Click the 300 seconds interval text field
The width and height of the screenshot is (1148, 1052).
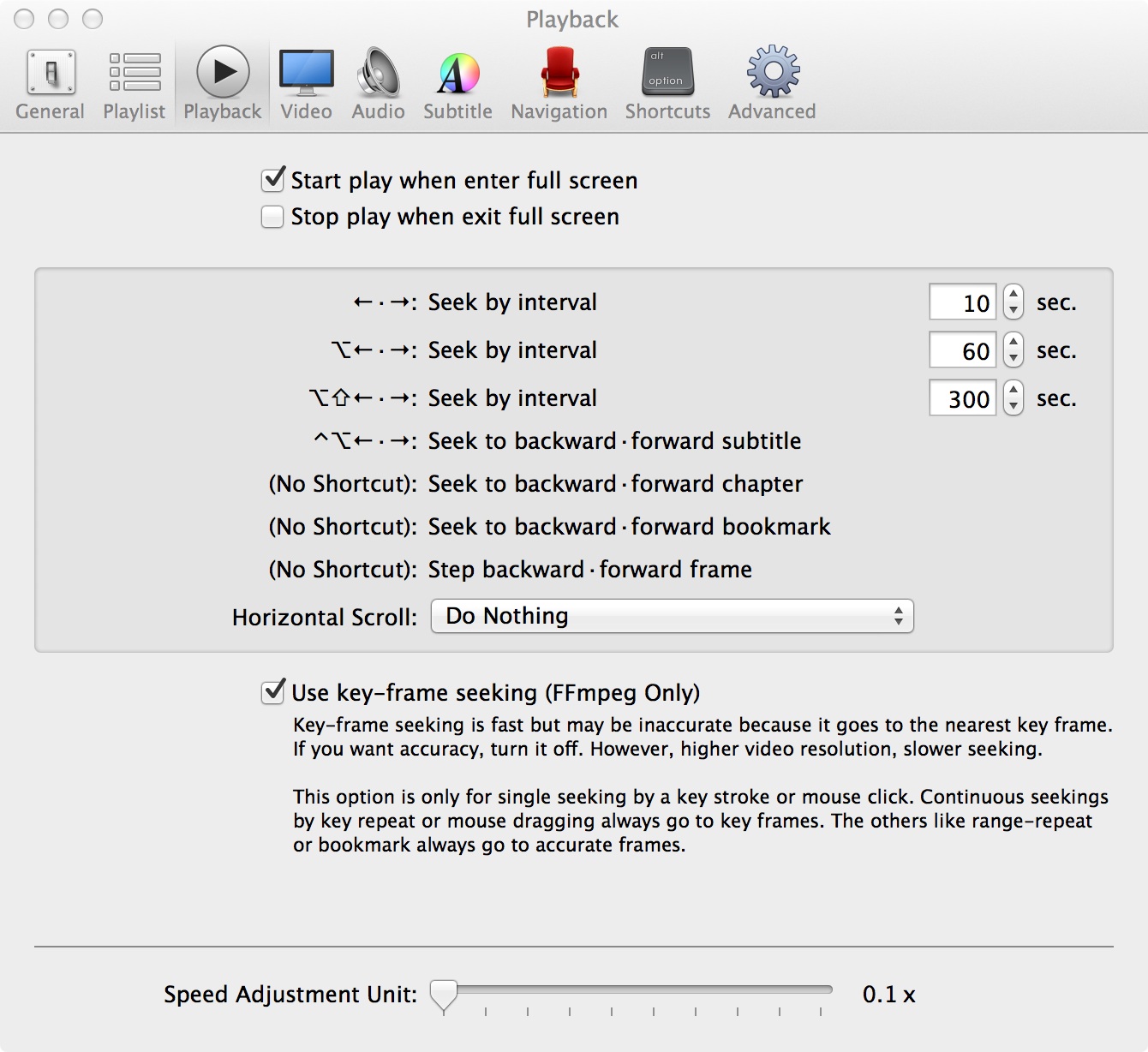963,398
